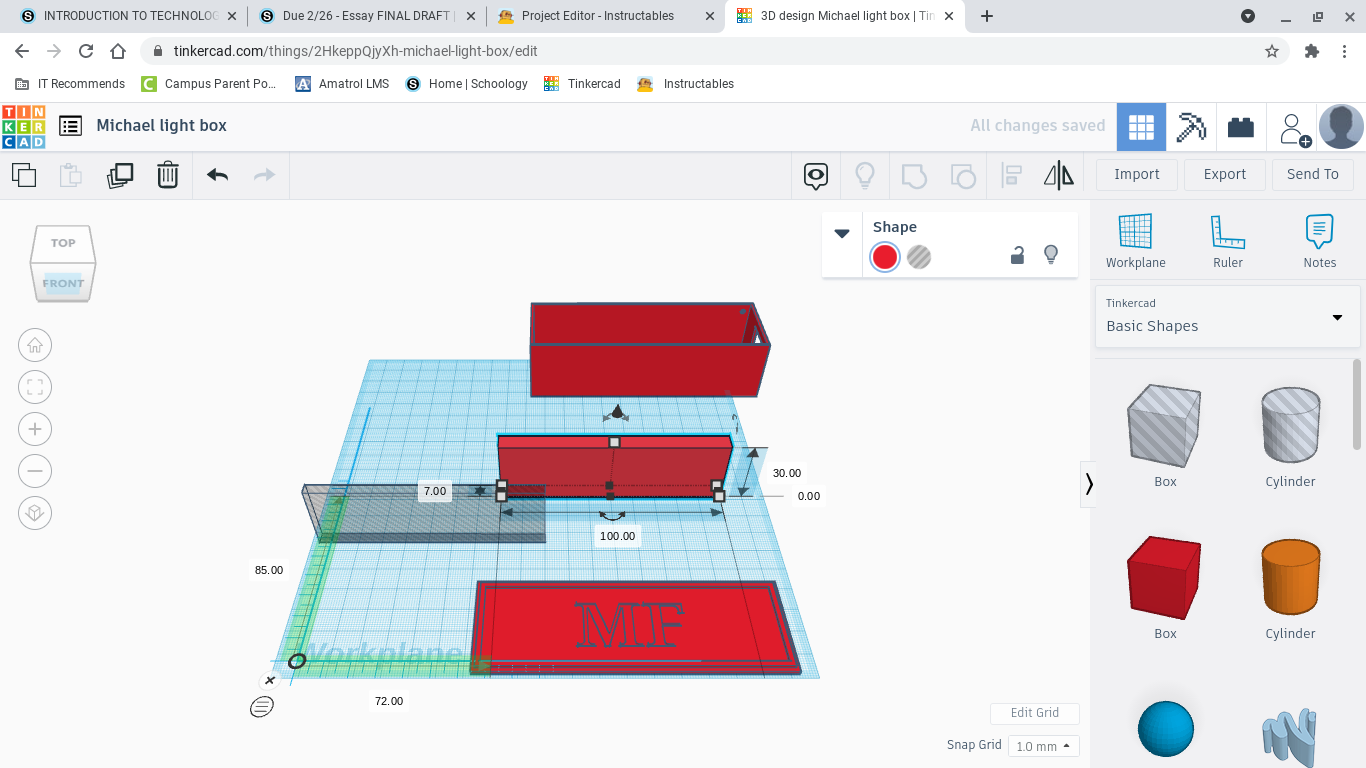The width and height of the screenshot is (1366, 768).
Task: Open the Instructables bookmark
Action: [x=686, y=84]
